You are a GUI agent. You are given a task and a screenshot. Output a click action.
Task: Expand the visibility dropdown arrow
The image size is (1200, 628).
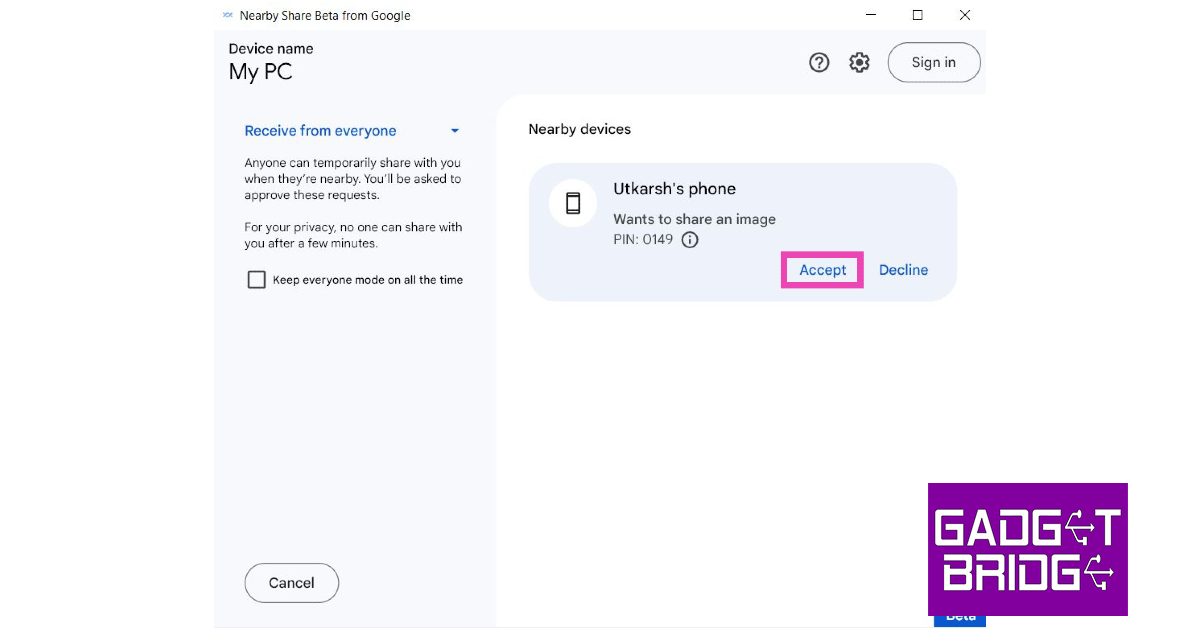point(455,131)
